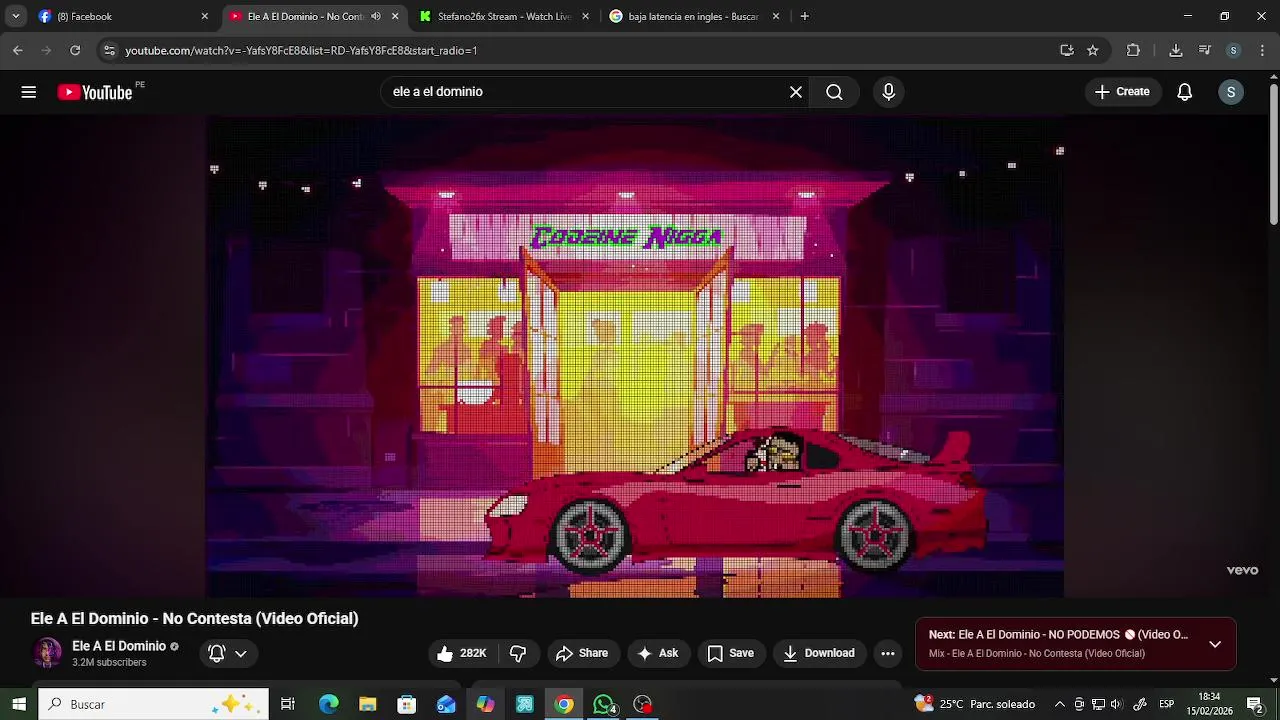1280x720 pixels.
Task: Click the vevo logo on the video
Action: (1242, 570)
